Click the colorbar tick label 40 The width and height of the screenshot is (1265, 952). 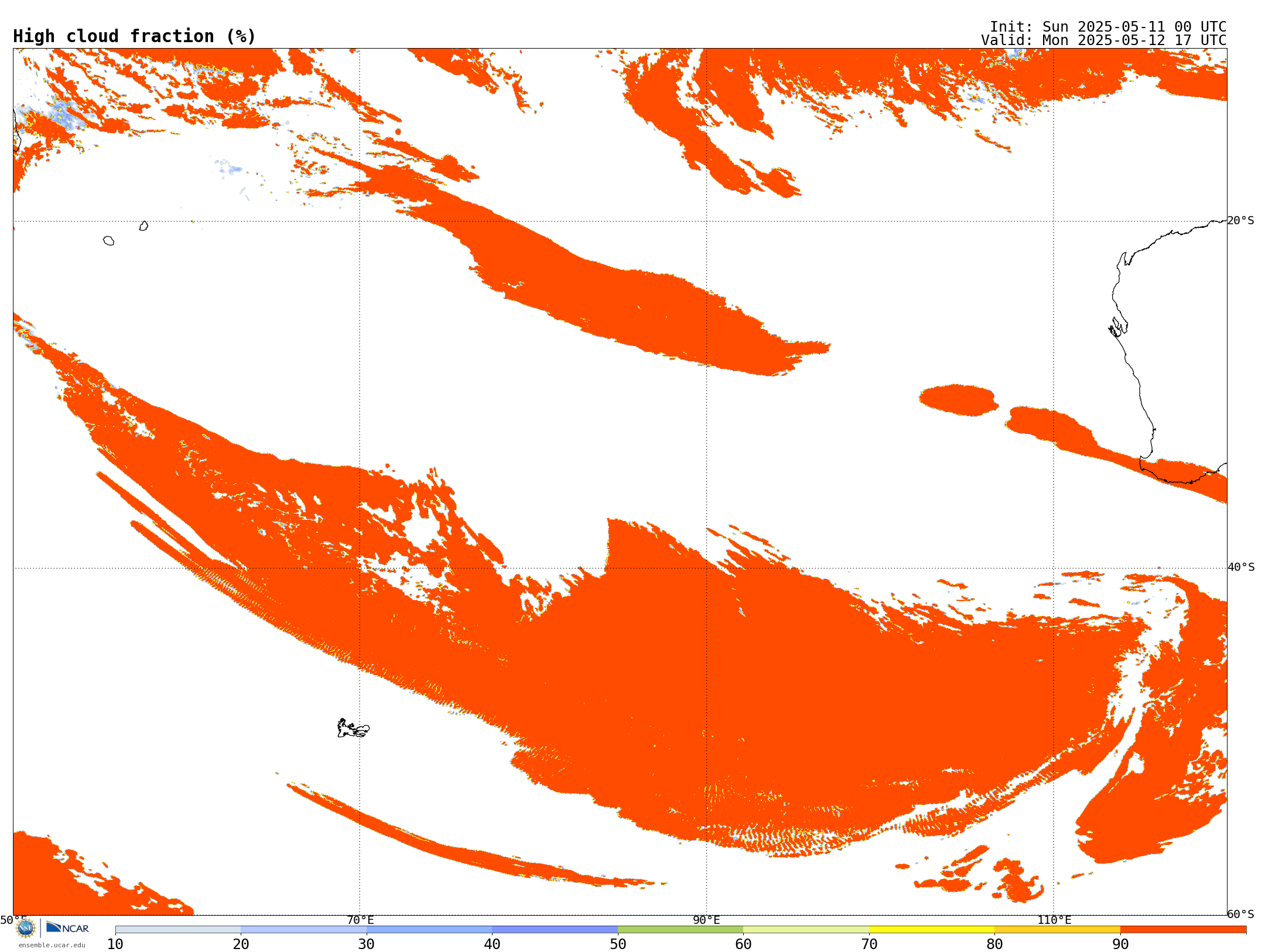[x=492, y=944]
